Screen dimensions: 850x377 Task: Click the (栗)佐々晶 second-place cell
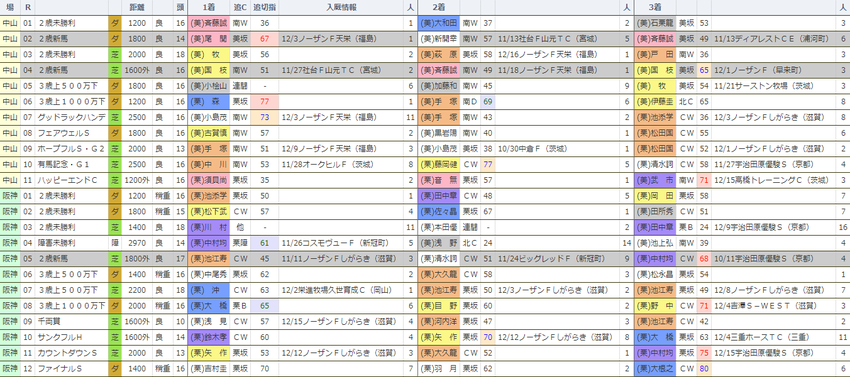(x=439, y=212)
